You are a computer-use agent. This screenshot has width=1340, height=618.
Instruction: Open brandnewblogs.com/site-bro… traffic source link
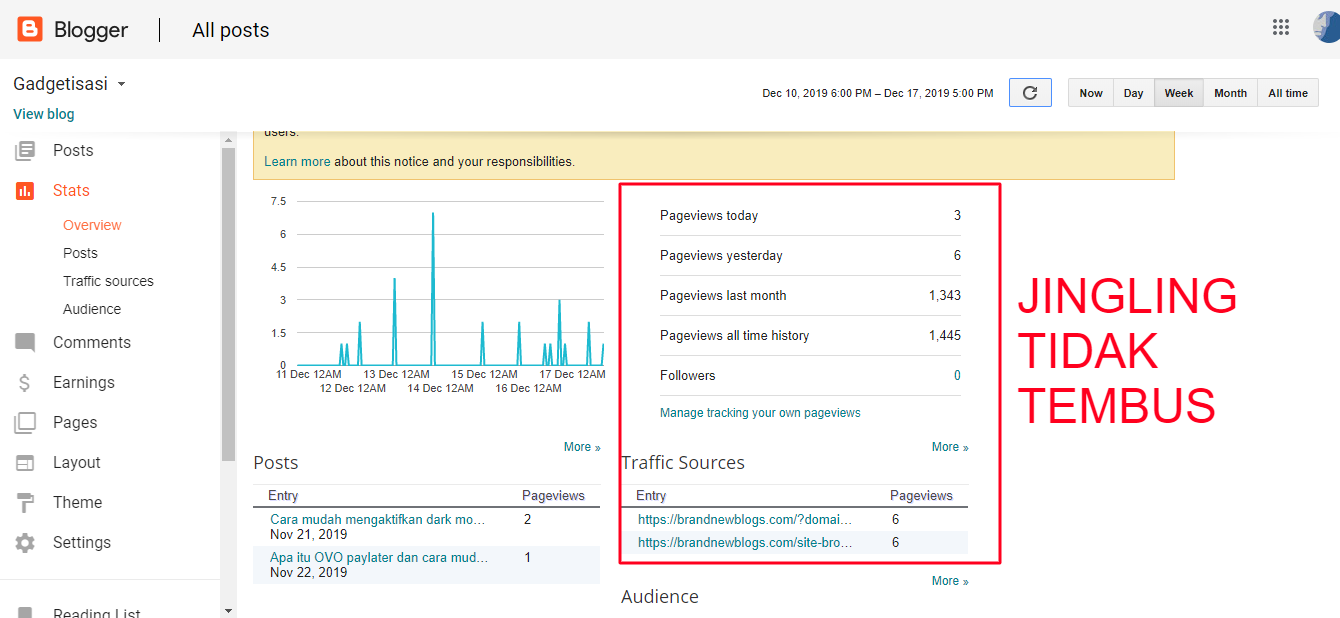point(745,543)
